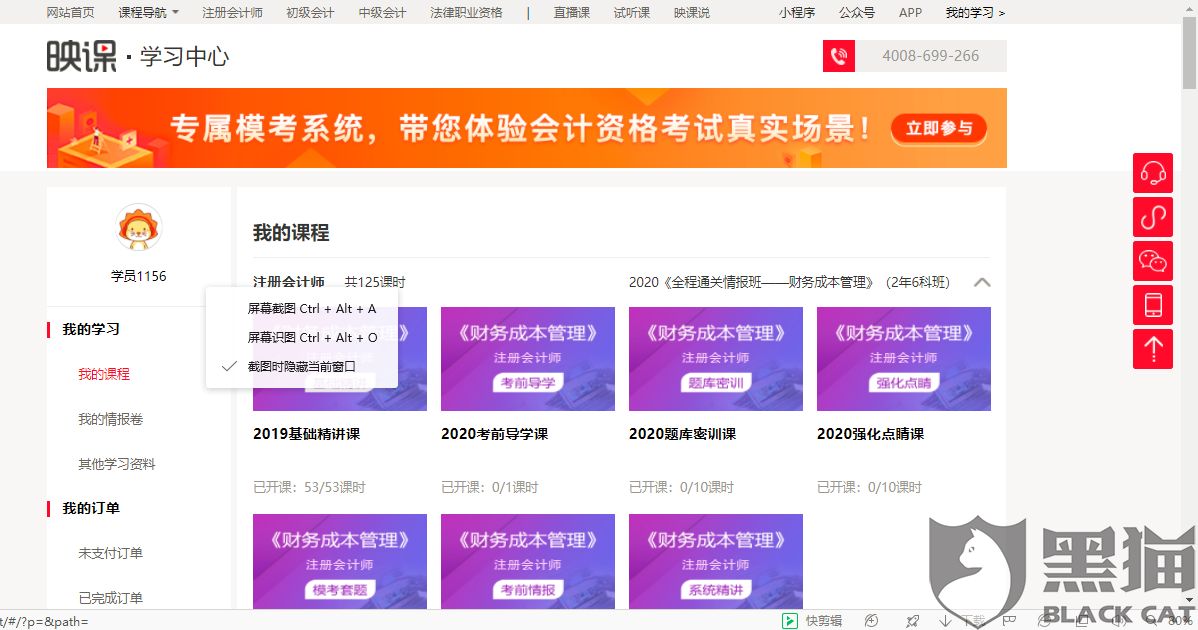Open the customer service headset icon

[x=1152, y=172]
